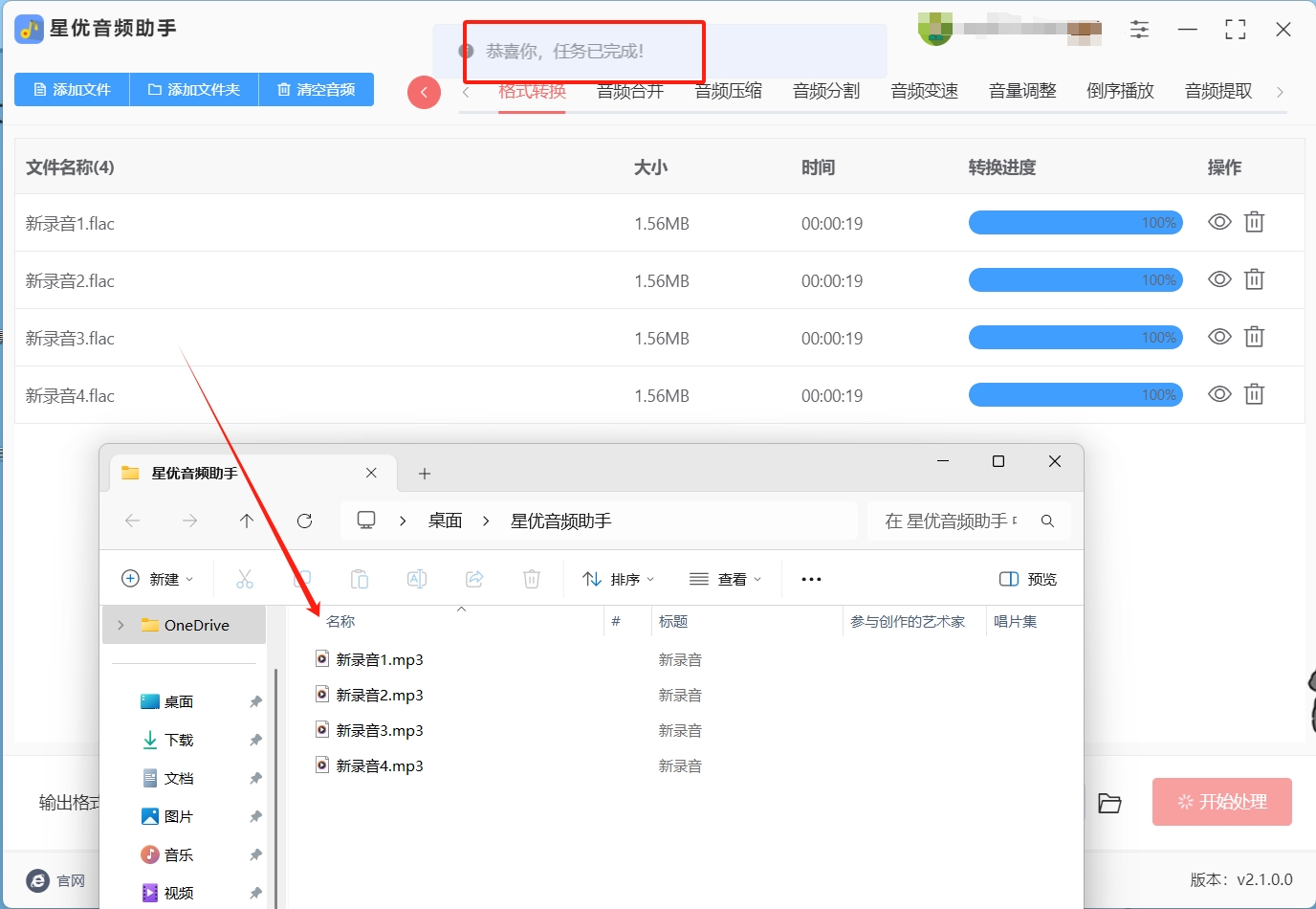This screenshot has width=1316, height=909.
Task: Click the Delete trash icon in Explorer toolbar
Action: pos(532,579)
